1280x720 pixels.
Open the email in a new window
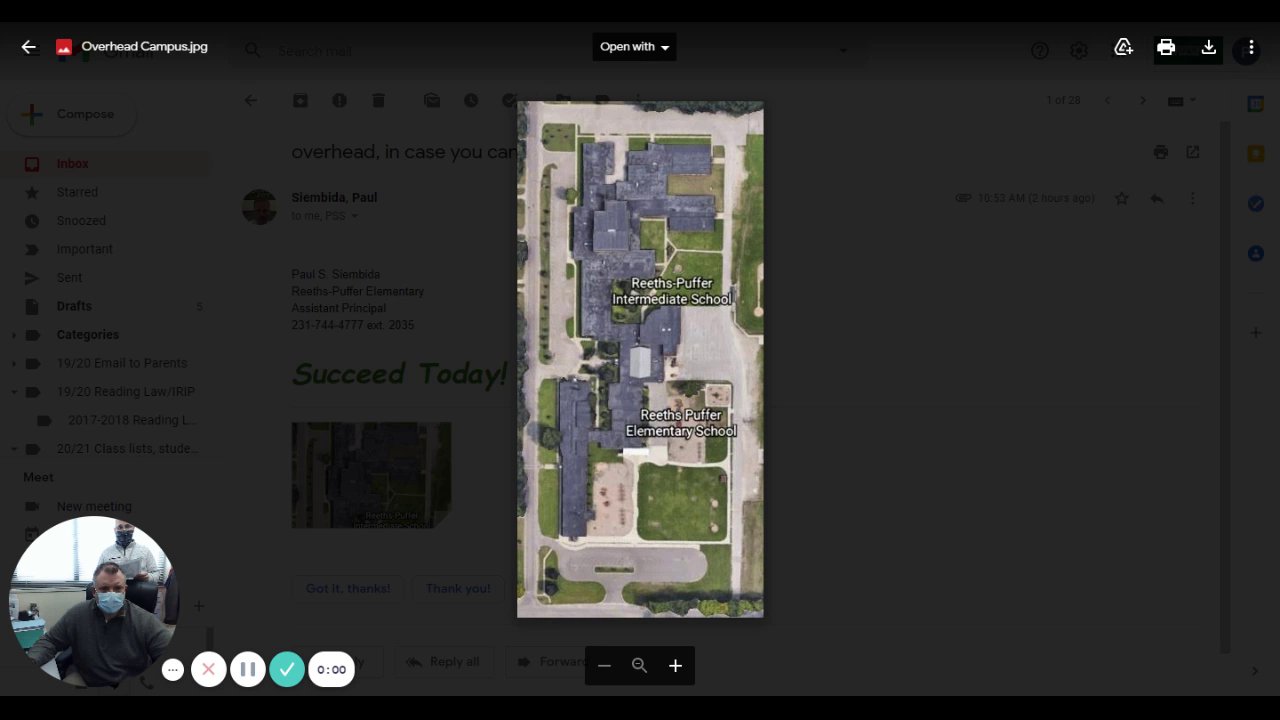point(1193,152)
